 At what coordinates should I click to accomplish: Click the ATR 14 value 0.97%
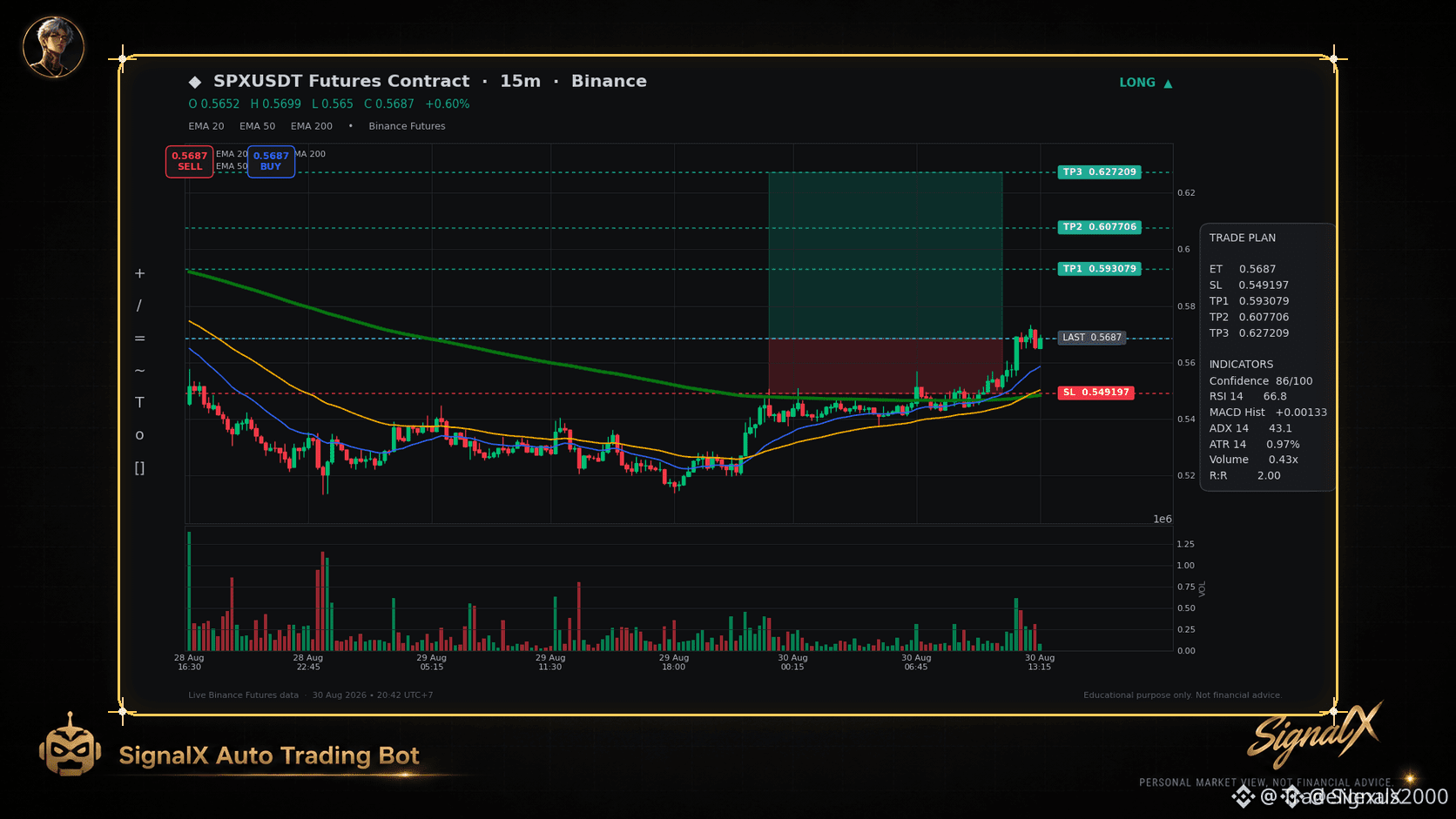pos(1283,444)
